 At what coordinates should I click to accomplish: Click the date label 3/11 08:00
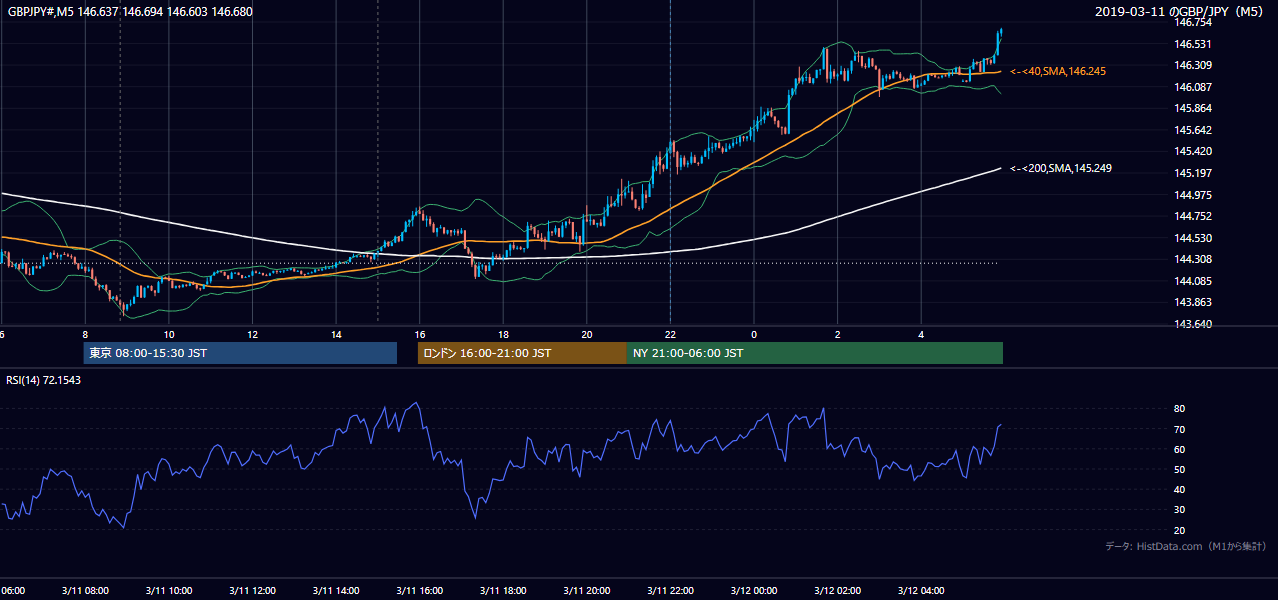(x=85, y=591)
